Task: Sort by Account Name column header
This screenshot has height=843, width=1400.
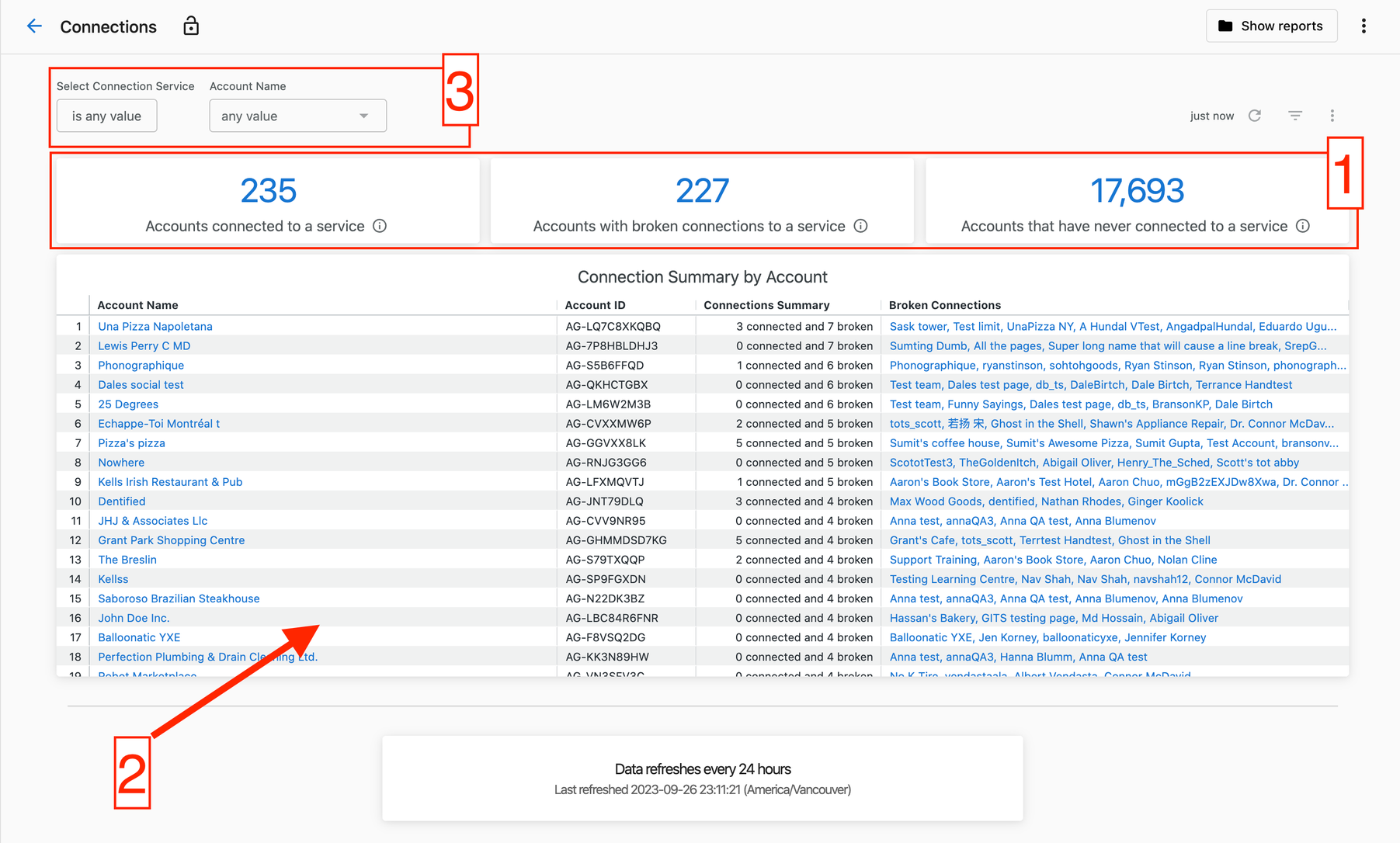Action: 137,305
